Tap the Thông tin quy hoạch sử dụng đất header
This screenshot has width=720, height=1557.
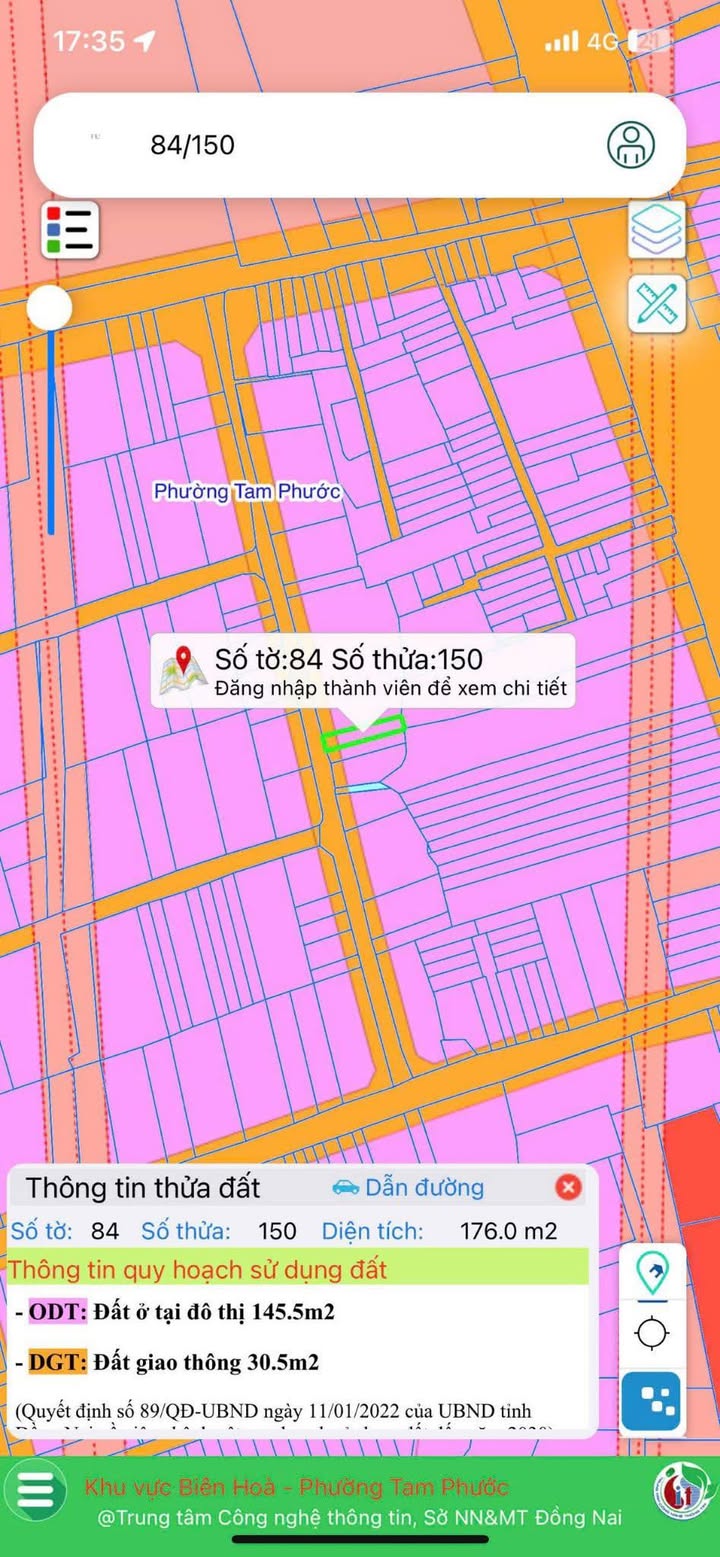tap(198, 1270)
